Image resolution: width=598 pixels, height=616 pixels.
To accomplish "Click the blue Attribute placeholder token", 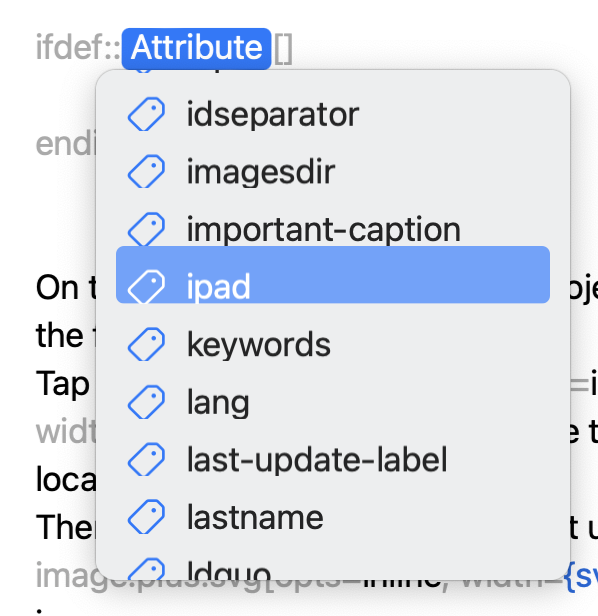I will pyautogui.click(x=196, y=48).
